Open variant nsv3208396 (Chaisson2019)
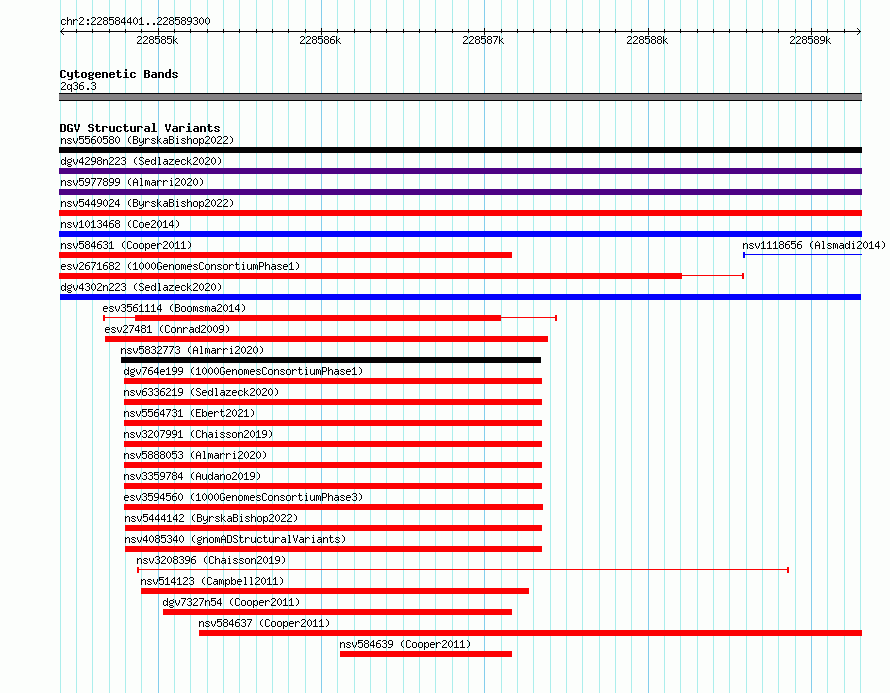The image size is (890, 693). (211, 560)
